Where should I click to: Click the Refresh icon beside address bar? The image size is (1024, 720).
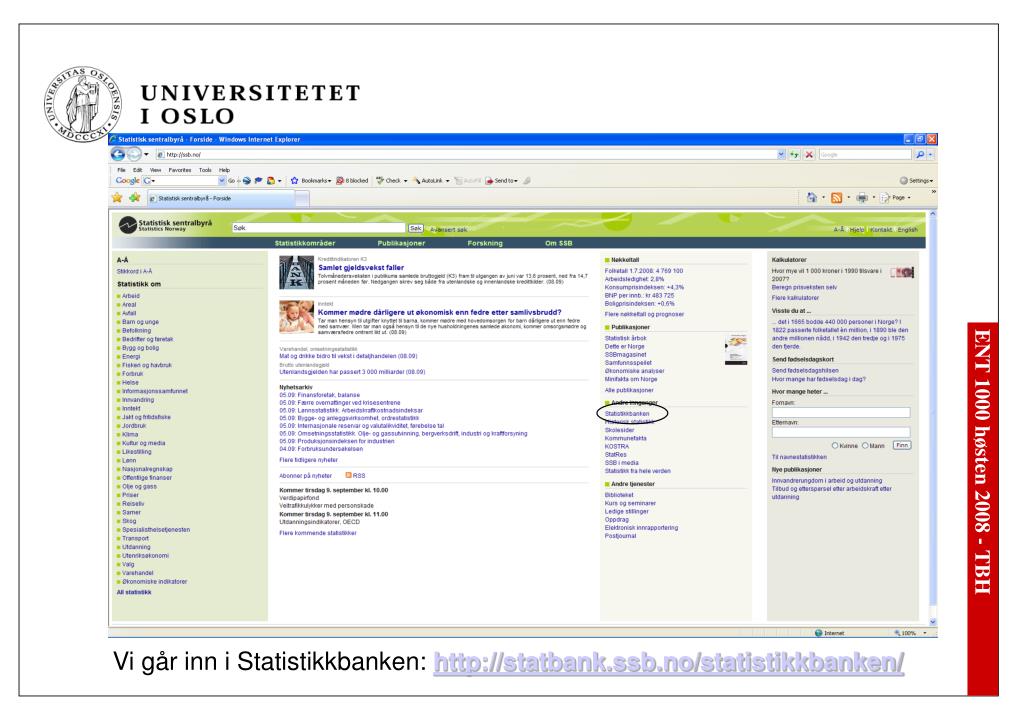794,155
